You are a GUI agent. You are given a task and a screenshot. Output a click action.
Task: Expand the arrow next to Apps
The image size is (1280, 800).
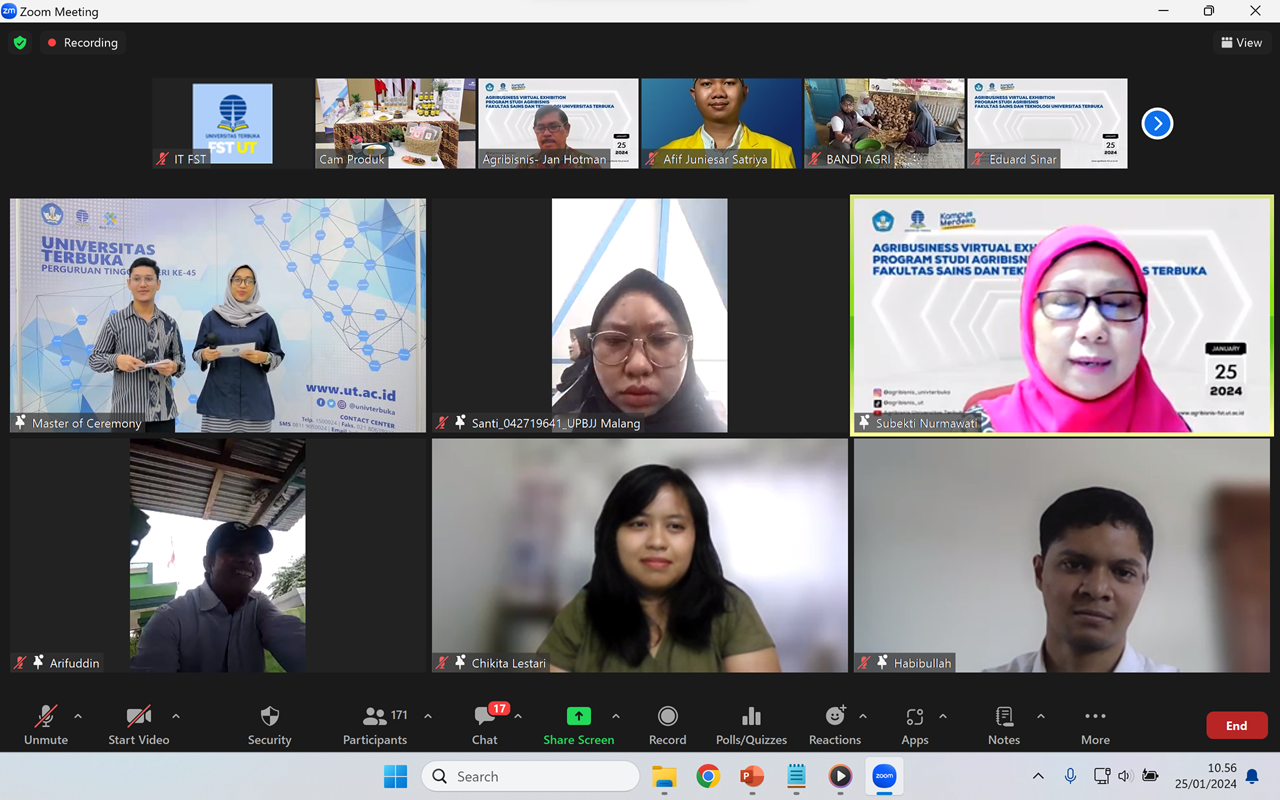943,716
